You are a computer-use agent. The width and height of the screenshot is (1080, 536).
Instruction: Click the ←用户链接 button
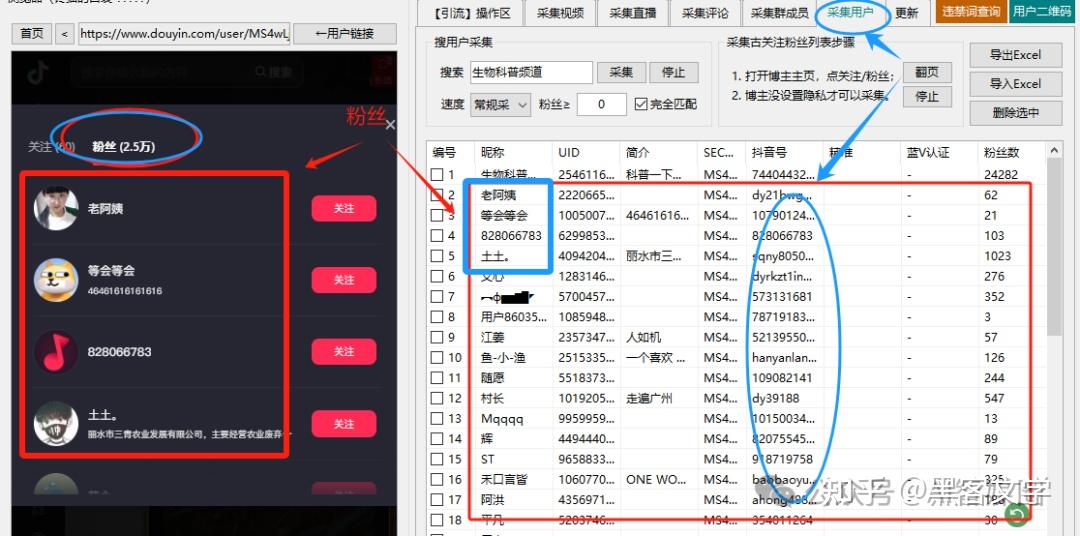[344, 34]
